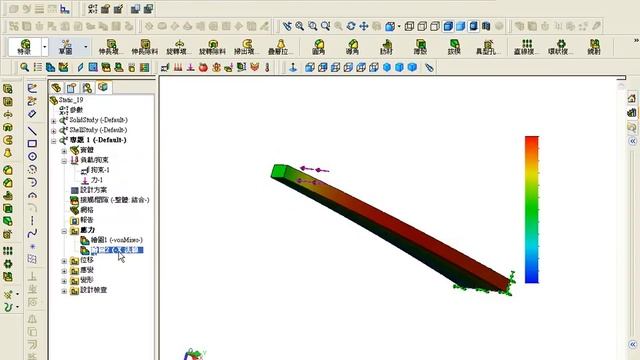Click the Rotate View icon in view toolbar
The height and width of the screenshot is (360, 640).
click(x=351, y=26)
